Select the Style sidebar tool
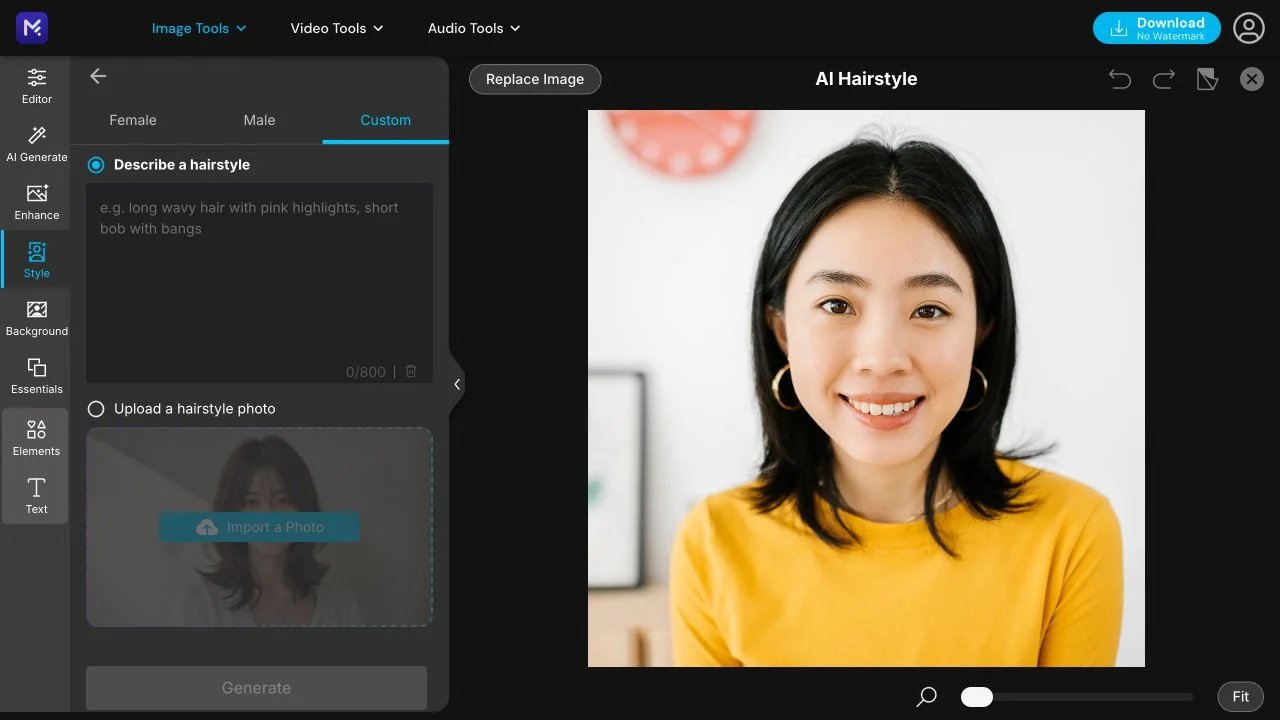 [x=37, y=260]
